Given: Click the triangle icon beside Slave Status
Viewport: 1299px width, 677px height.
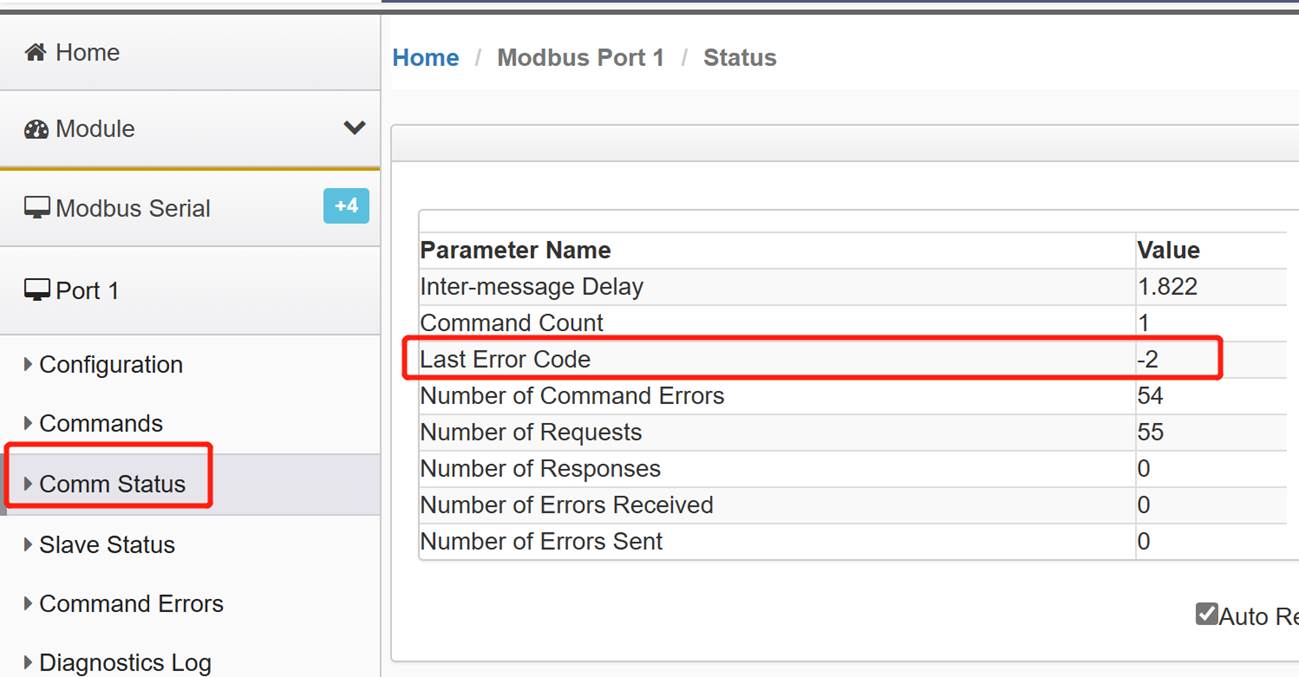Looking at the screenshot, I should 28,545.
